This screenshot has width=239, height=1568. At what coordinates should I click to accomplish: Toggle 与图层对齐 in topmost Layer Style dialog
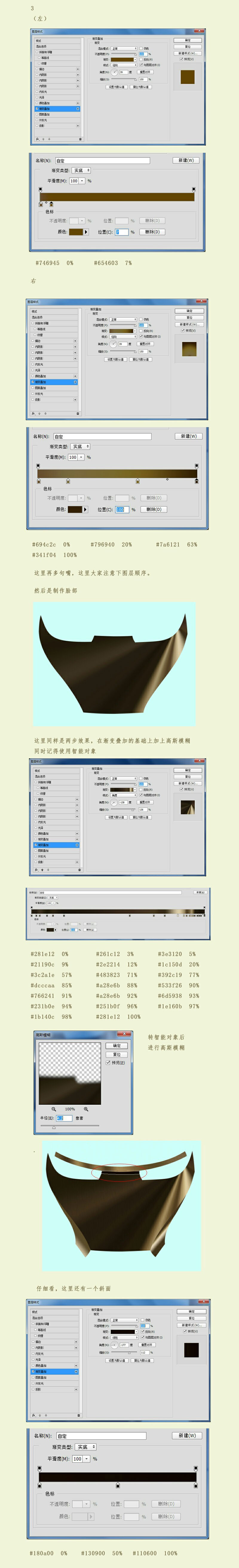coord(141,65)
